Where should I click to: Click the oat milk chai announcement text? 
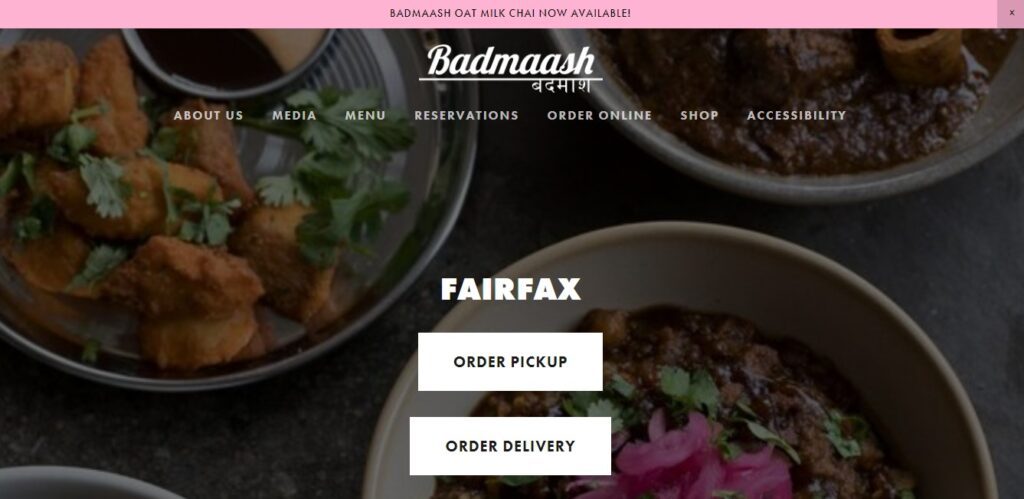[510, 13]
